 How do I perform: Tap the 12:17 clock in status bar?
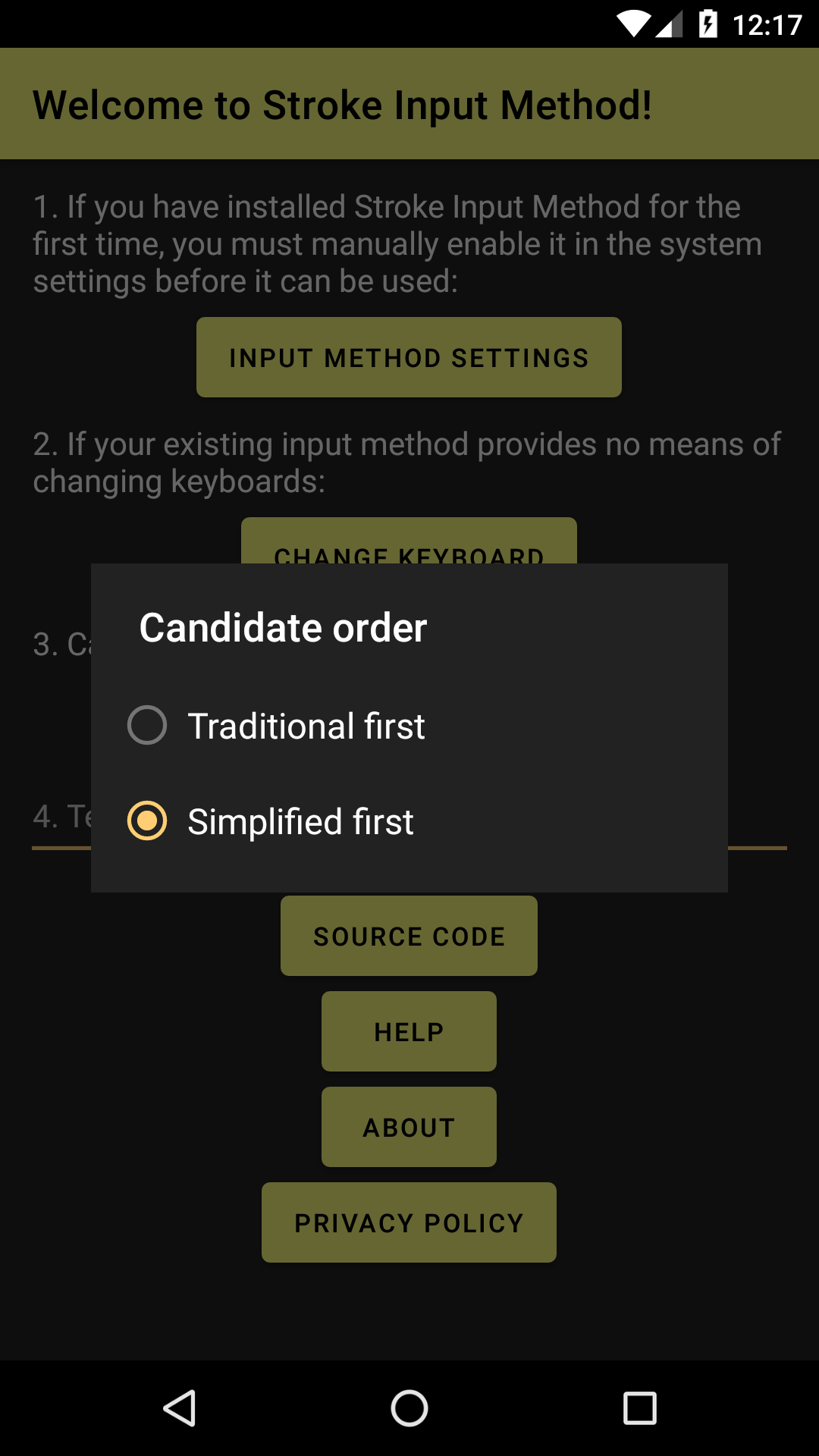(767, 25)
